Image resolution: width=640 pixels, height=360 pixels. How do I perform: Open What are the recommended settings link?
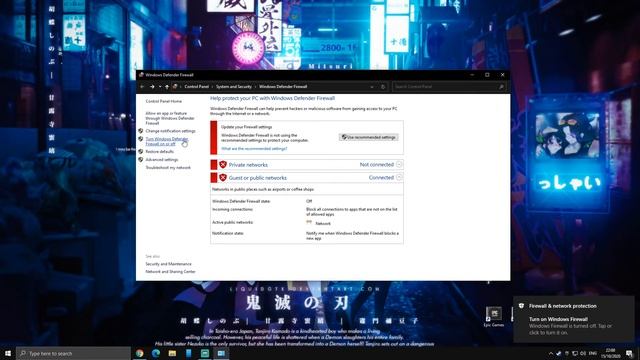coord(254,149)
